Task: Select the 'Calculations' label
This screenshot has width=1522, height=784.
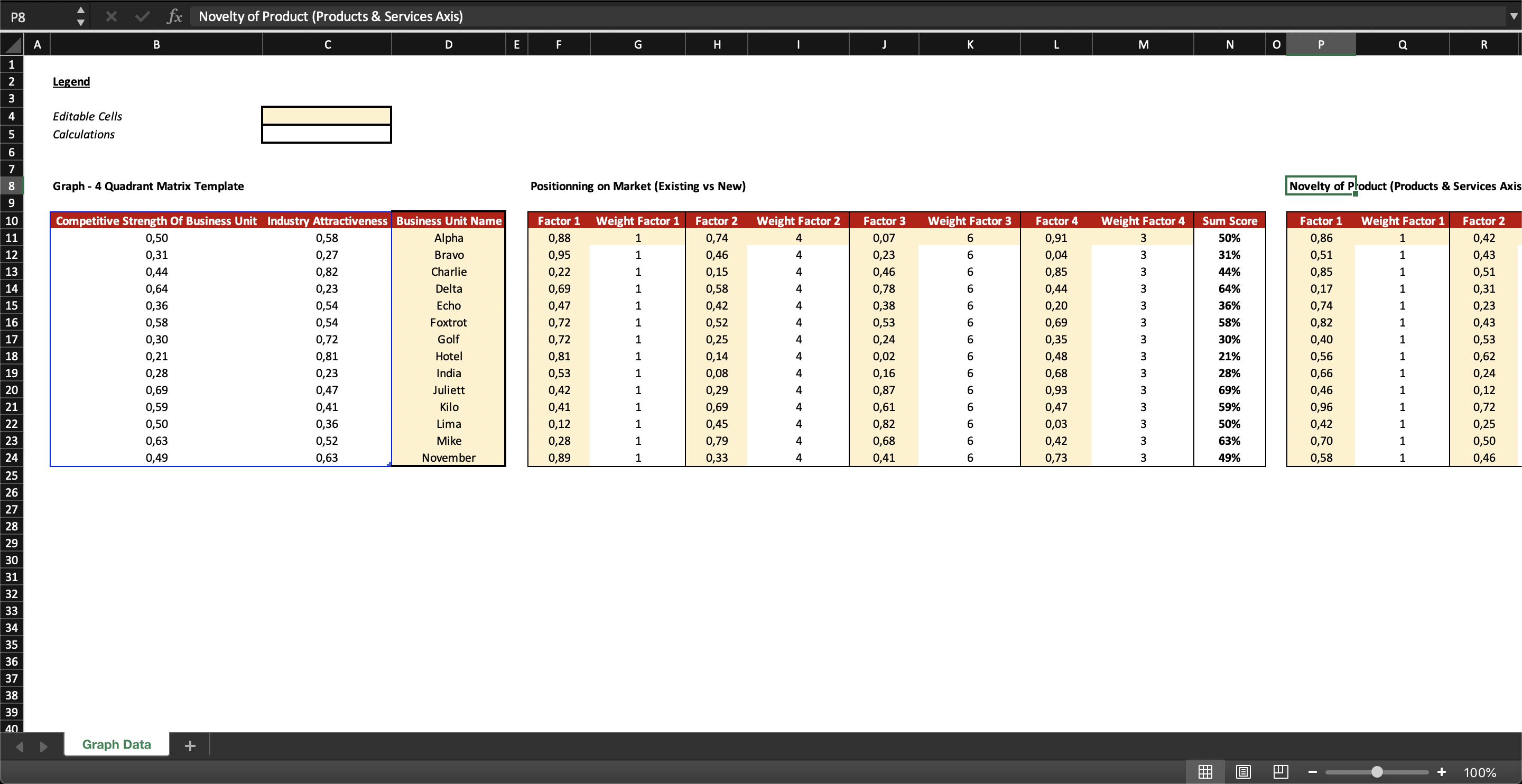Action: coord(84,135)
